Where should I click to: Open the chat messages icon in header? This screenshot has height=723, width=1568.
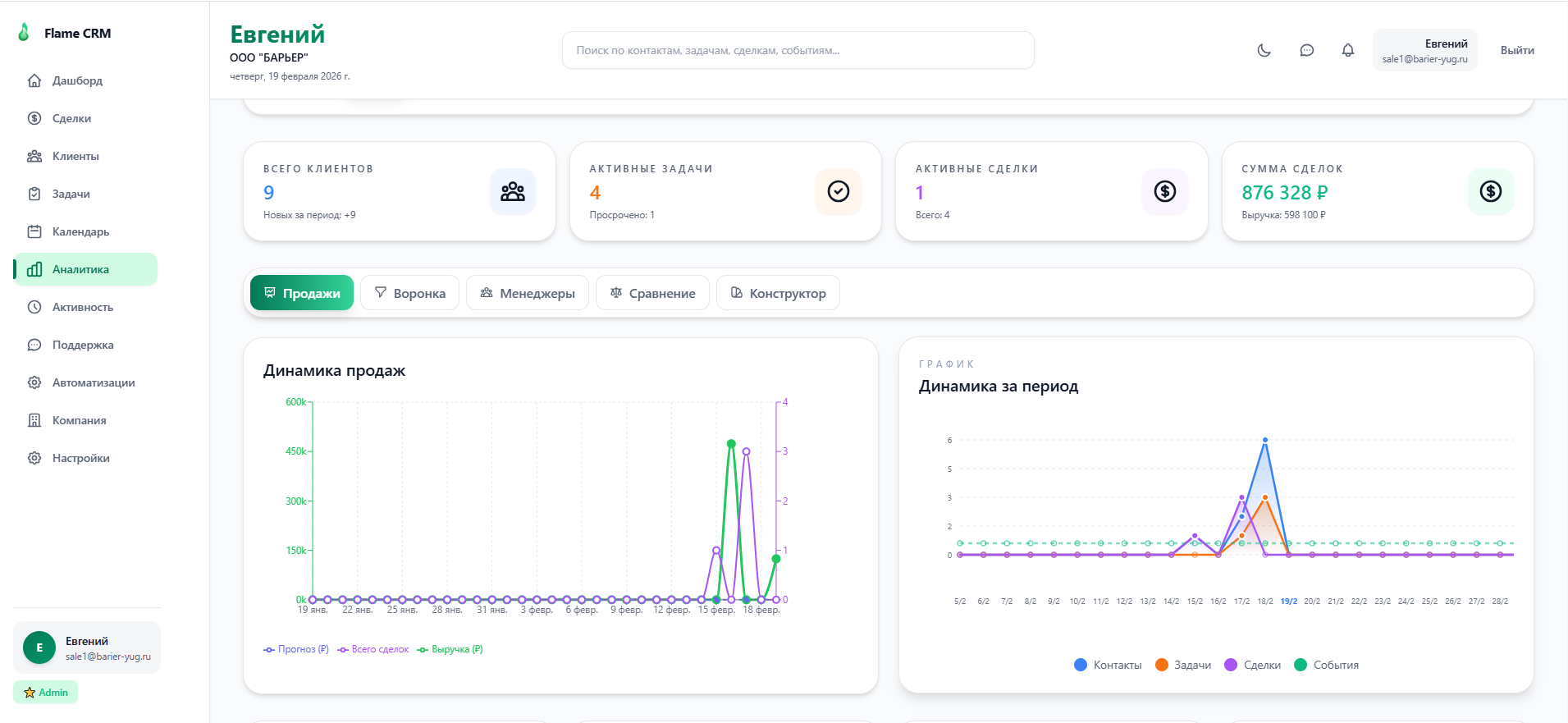click(x=1306, y=50)
